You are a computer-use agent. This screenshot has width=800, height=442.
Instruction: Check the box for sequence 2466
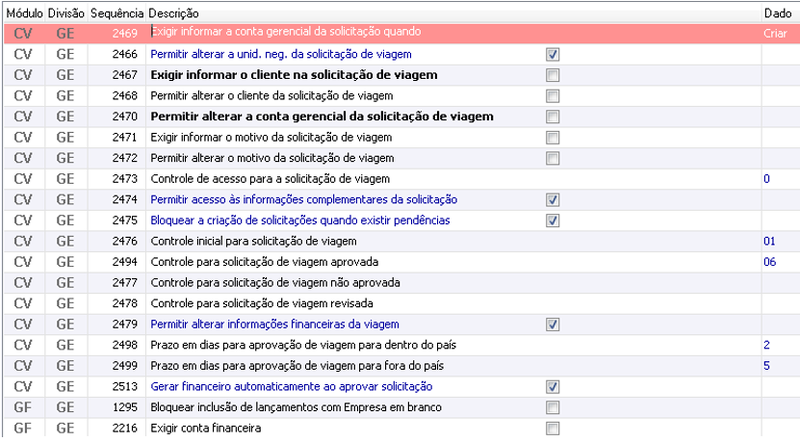tap(553, 54)
